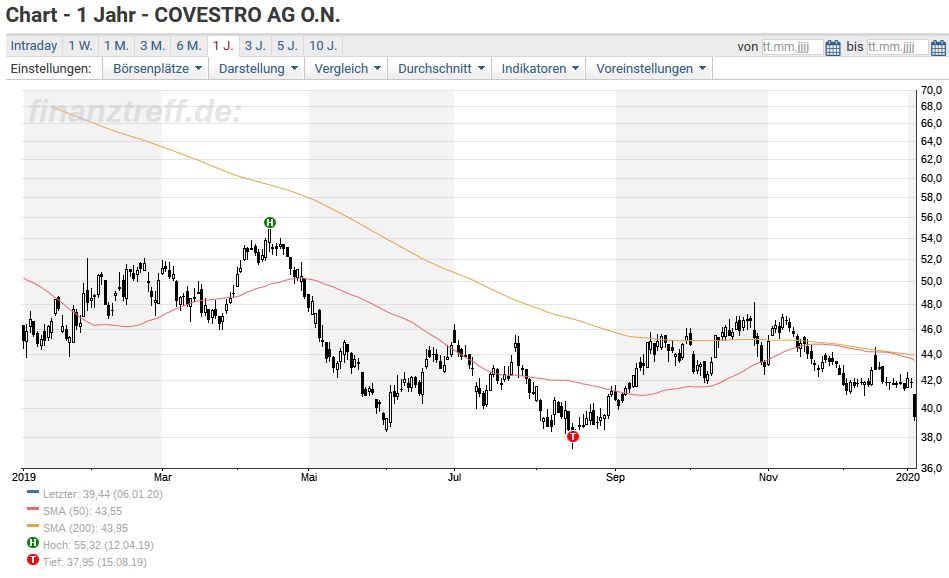Click the orange SMA (200) color line swatch

(x=33, y=526)
